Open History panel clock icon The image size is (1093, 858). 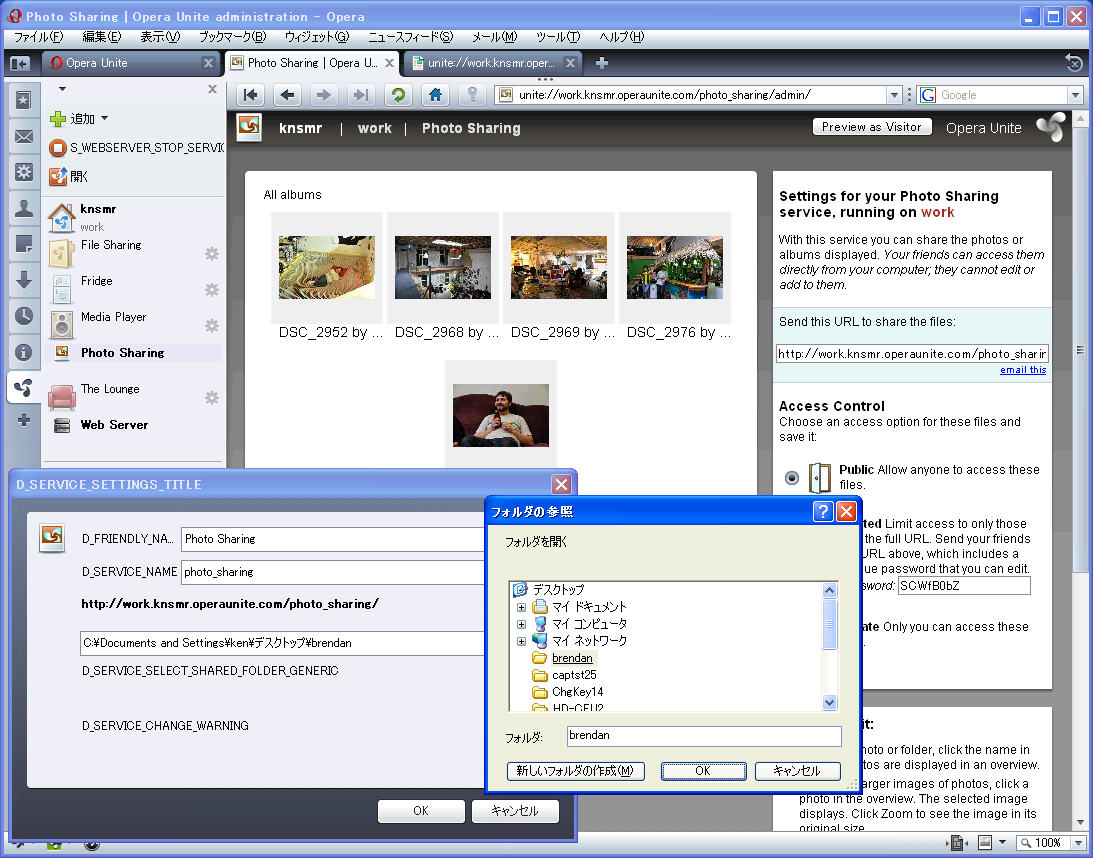click(24, 316)
